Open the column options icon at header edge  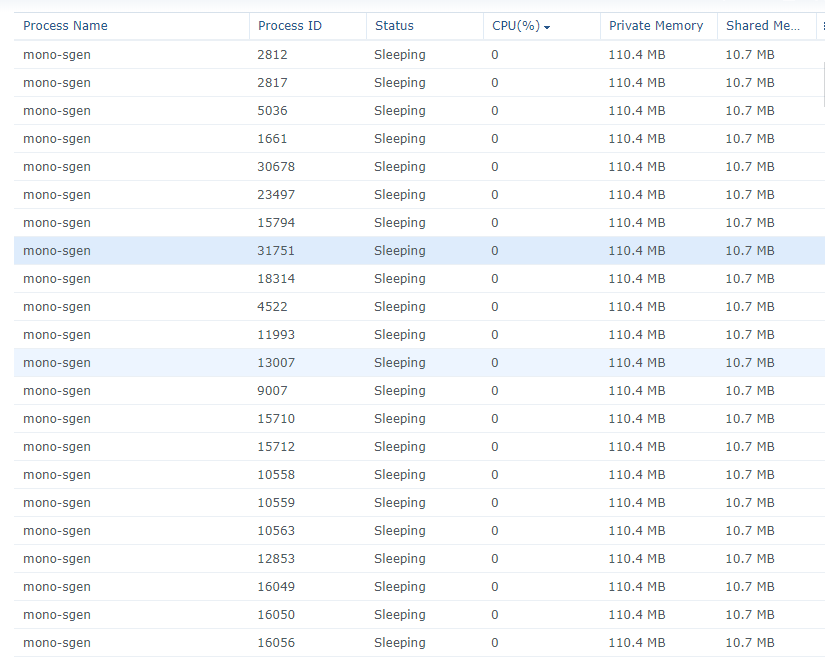[823, 26]
